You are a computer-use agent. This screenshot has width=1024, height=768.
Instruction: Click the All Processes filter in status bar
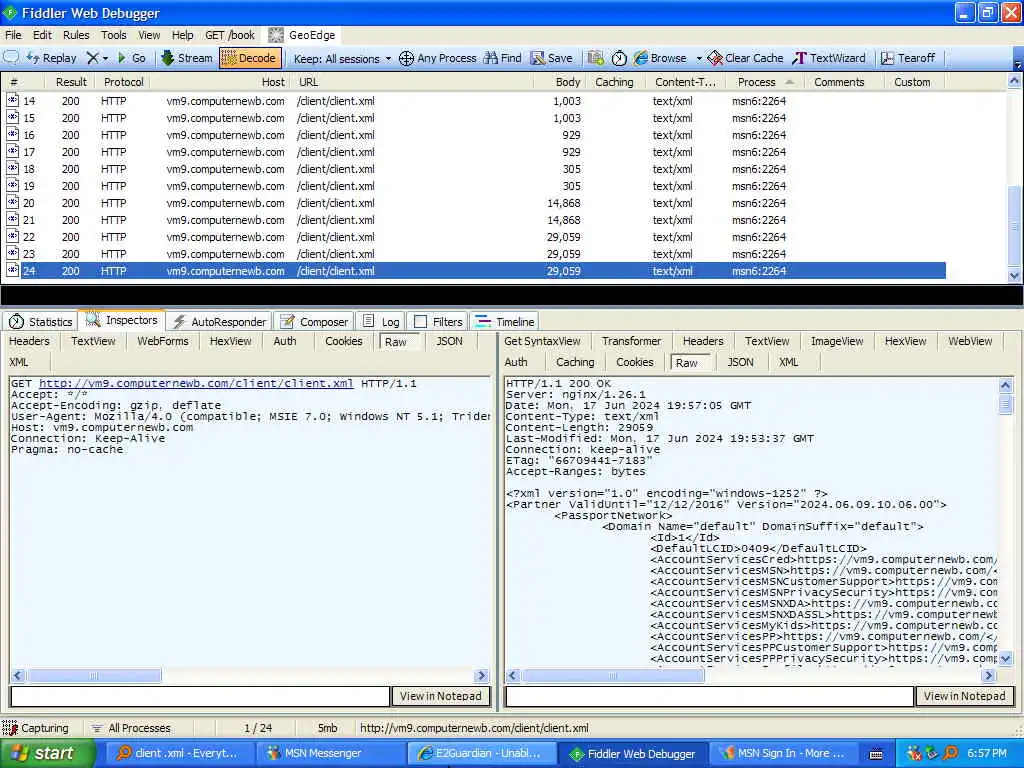tap(131, 728)
